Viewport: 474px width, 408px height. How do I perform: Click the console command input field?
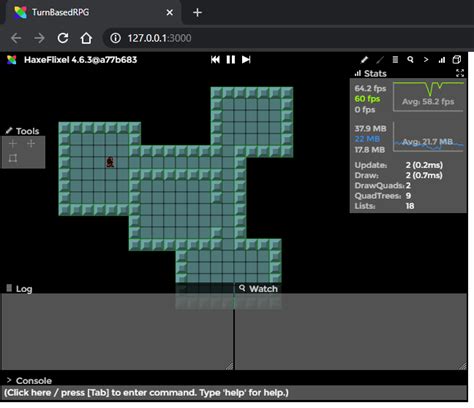pyautogui.click(x=234, y=393)
